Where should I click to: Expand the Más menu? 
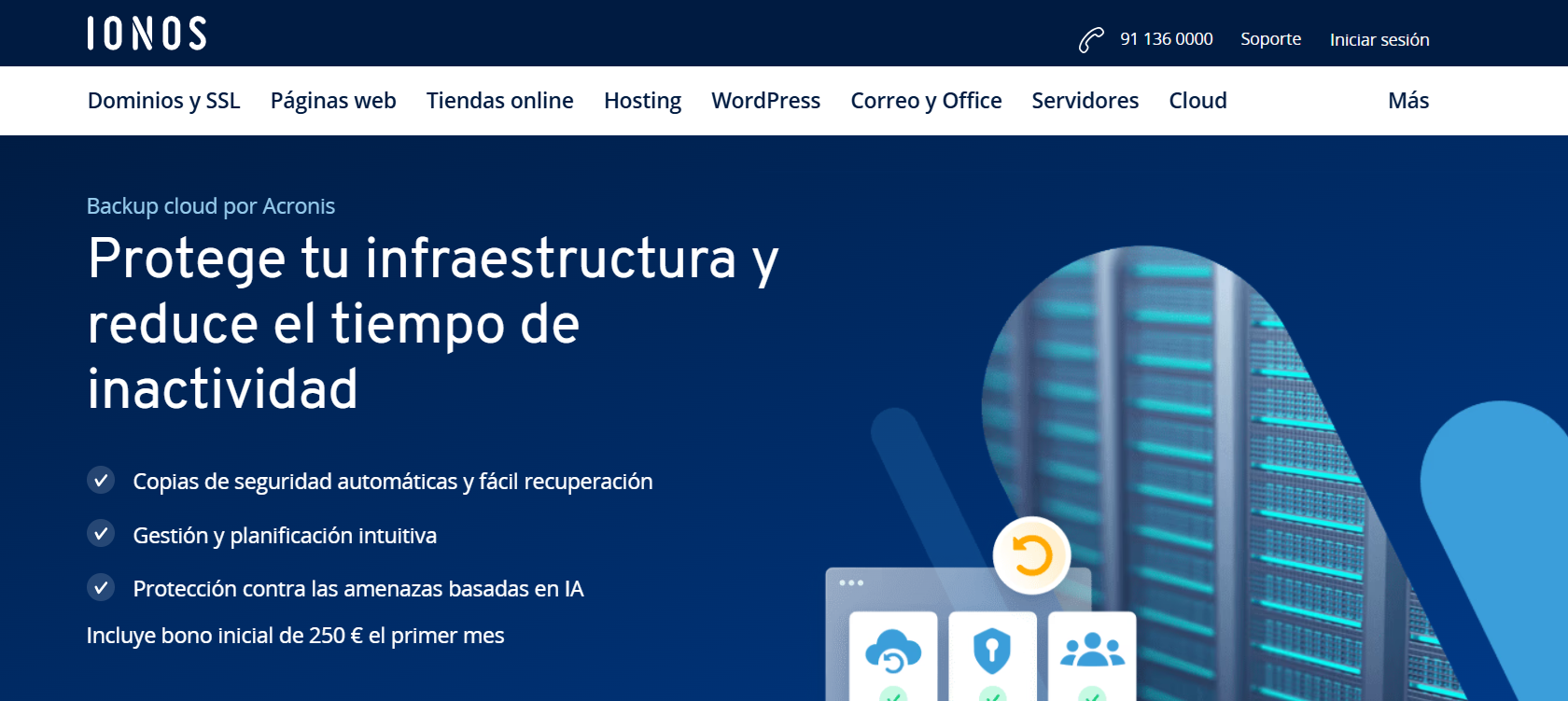1408,101
